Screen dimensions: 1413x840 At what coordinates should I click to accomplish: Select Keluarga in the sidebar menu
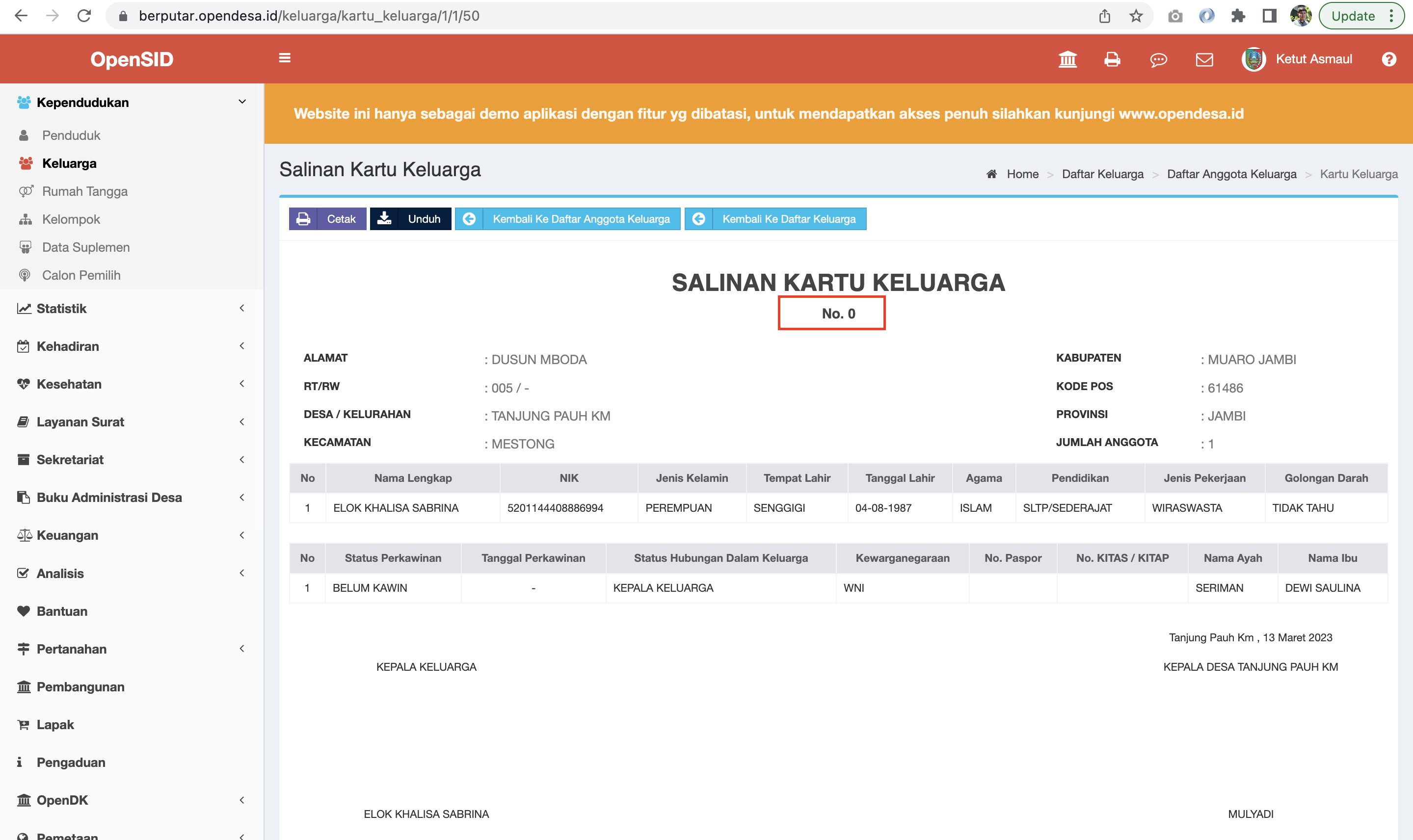click(x=70, y=163)
